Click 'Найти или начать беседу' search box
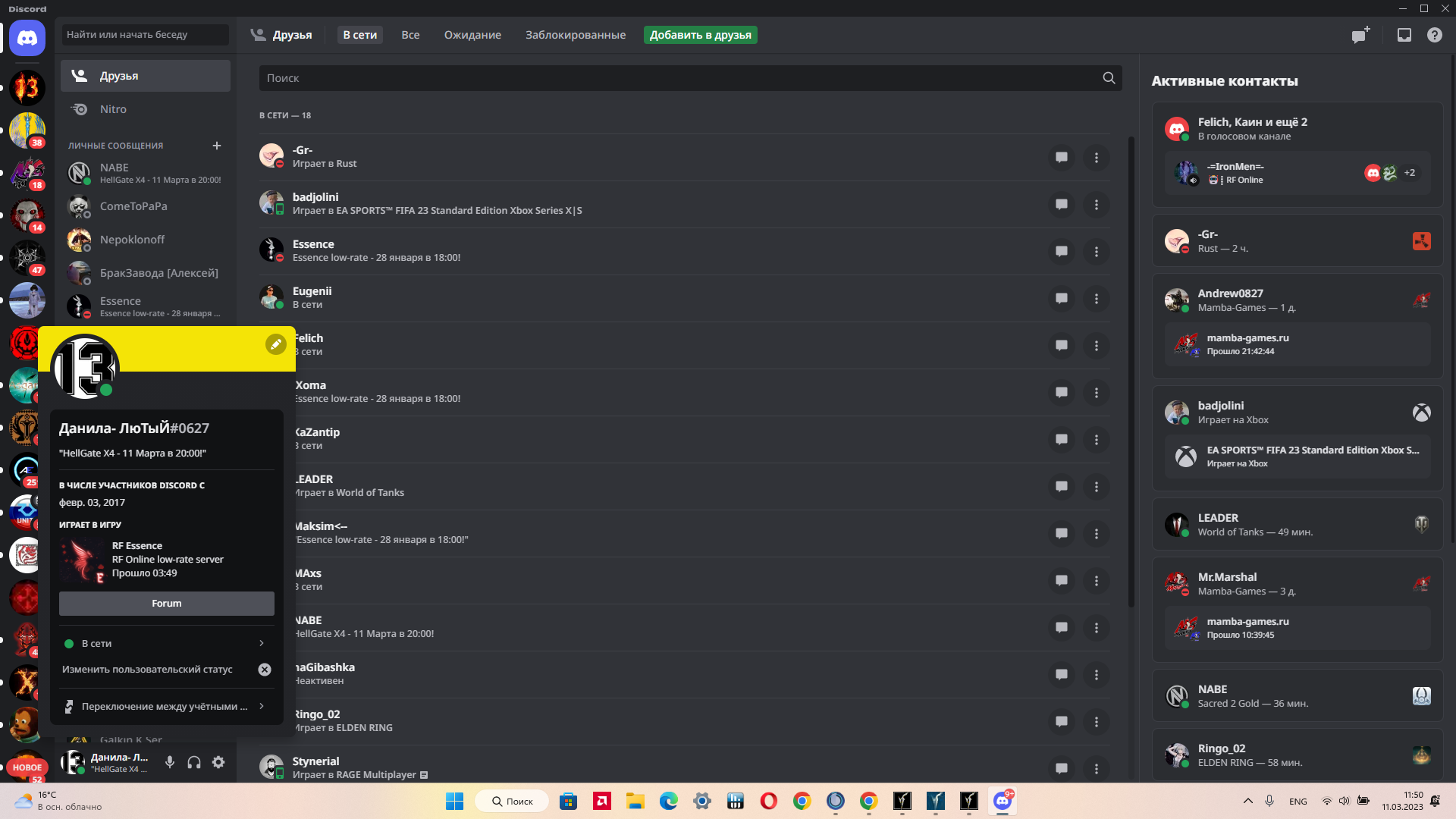This screenshot has height=819, width=1456. (146, 35)
